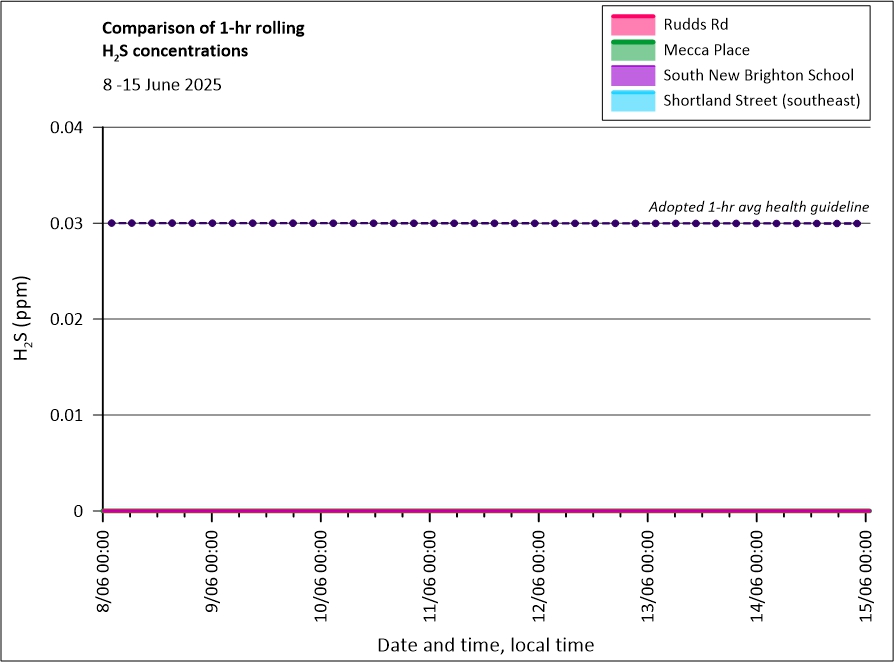894x662 pixels.
Task: Click the 8 -15 June 2025 subtitle
Action: [162, 85]
